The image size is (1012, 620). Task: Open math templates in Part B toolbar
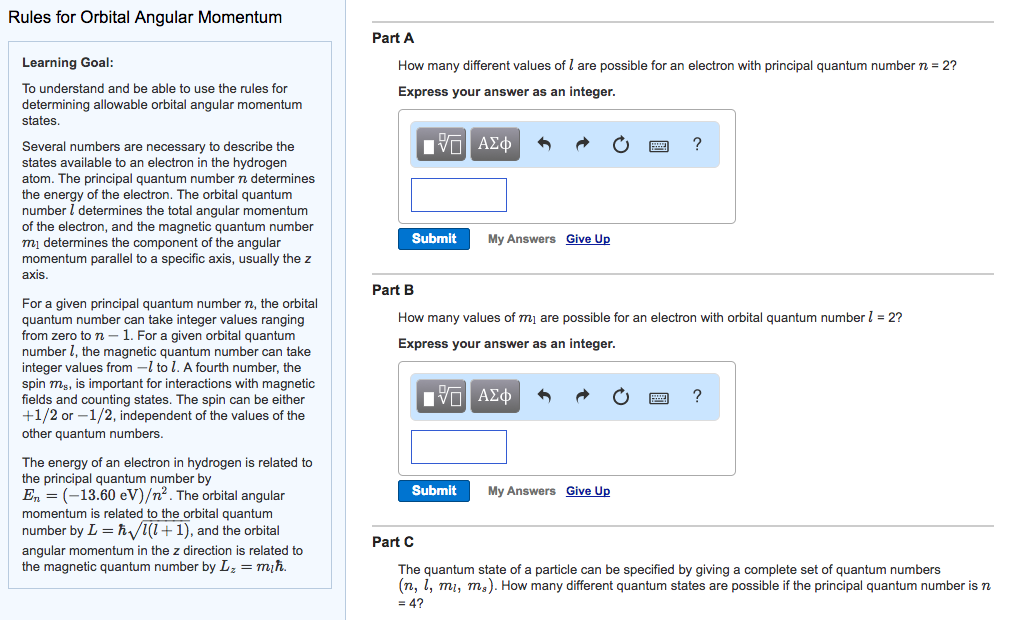(x=442, y=397)
